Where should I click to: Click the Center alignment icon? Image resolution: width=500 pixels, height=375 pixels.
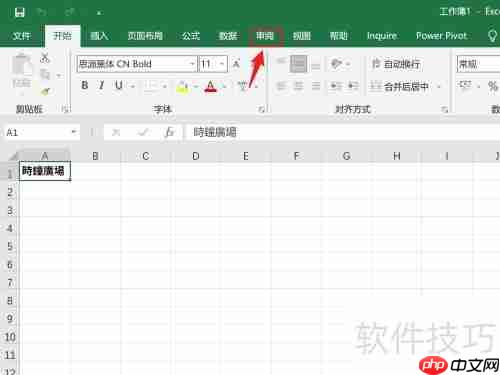[x=298, y=86]
